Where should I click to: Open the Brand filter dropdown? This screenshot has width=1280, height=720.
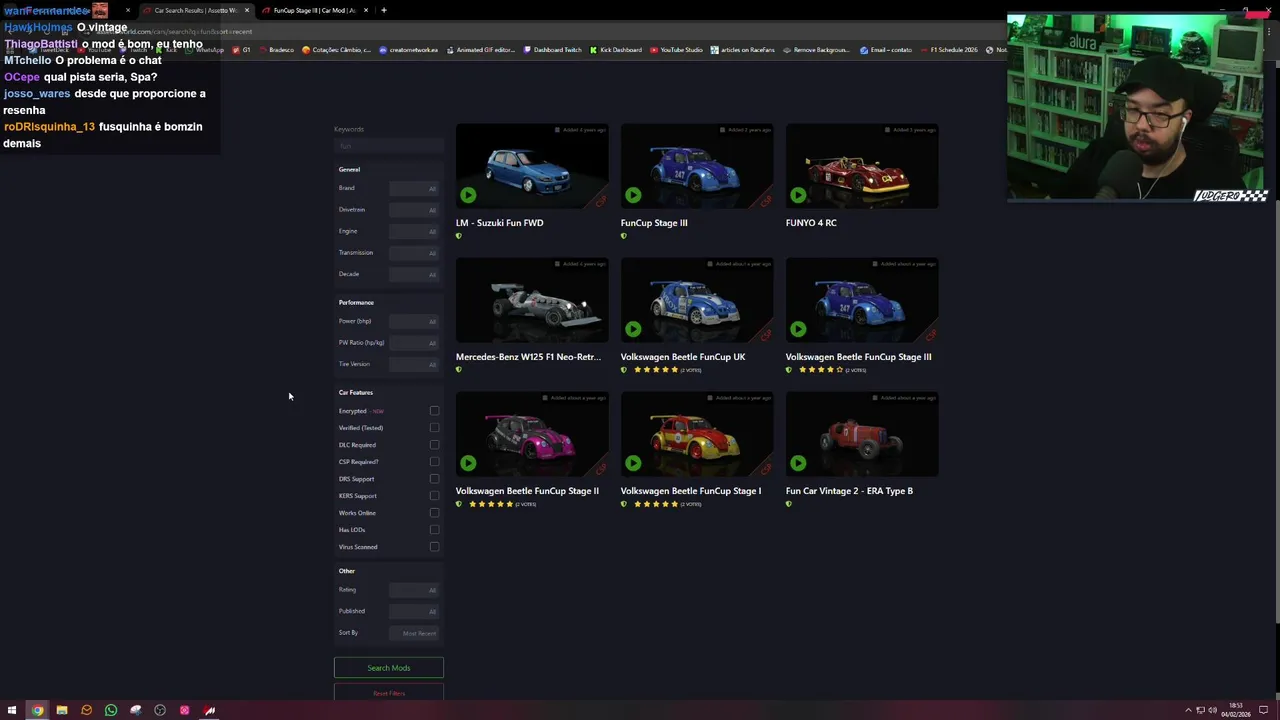(414, 188)
